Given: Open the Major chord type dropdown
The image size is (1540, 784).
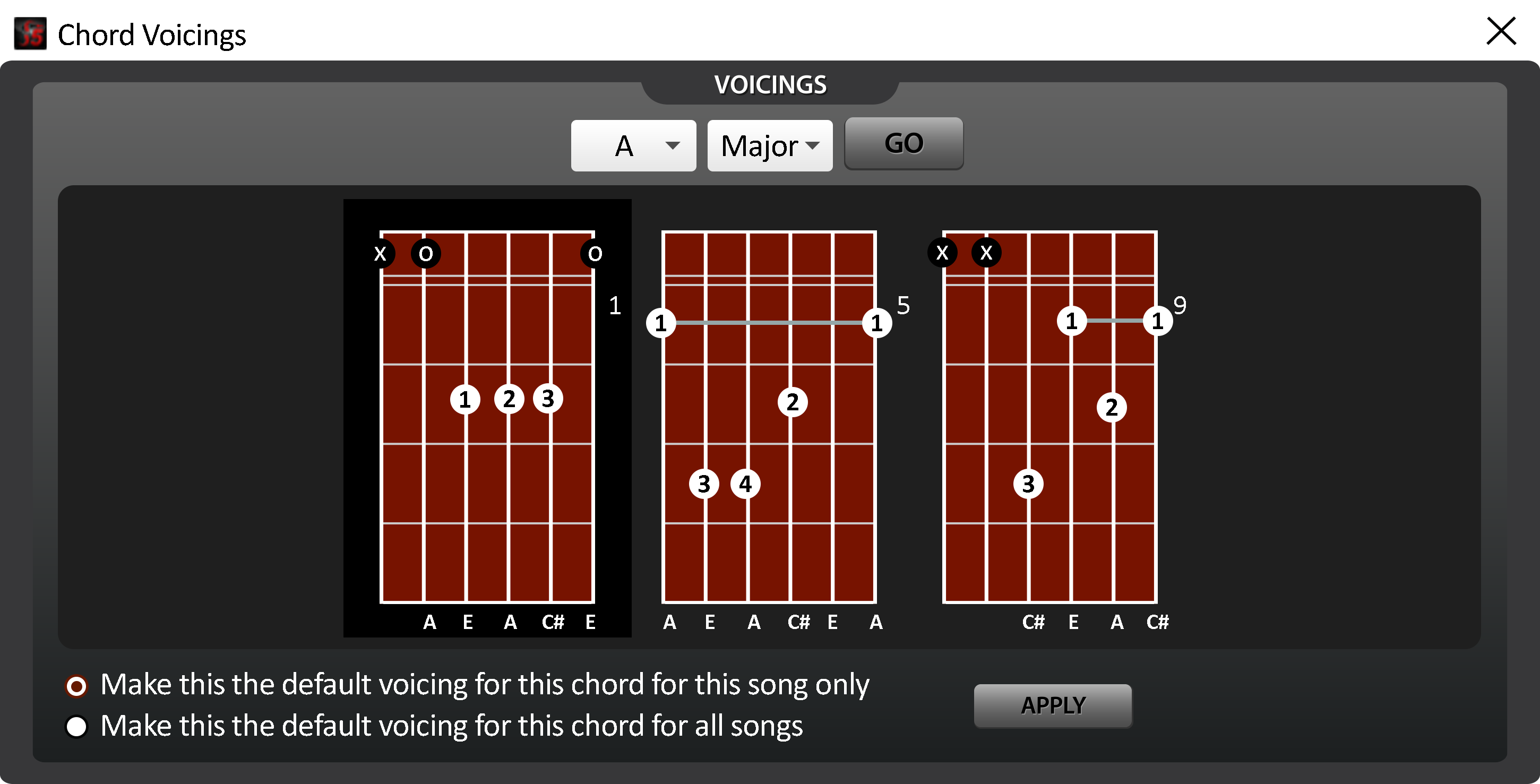Looking at the screenshot, I should pos(769,146).
